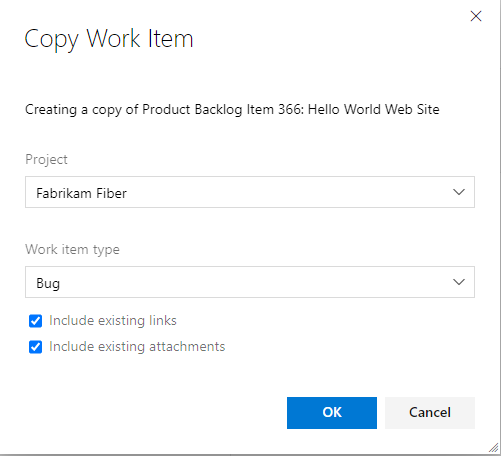
Task: Grab the dialog resize grip icon
Action: tap(494, 448)
